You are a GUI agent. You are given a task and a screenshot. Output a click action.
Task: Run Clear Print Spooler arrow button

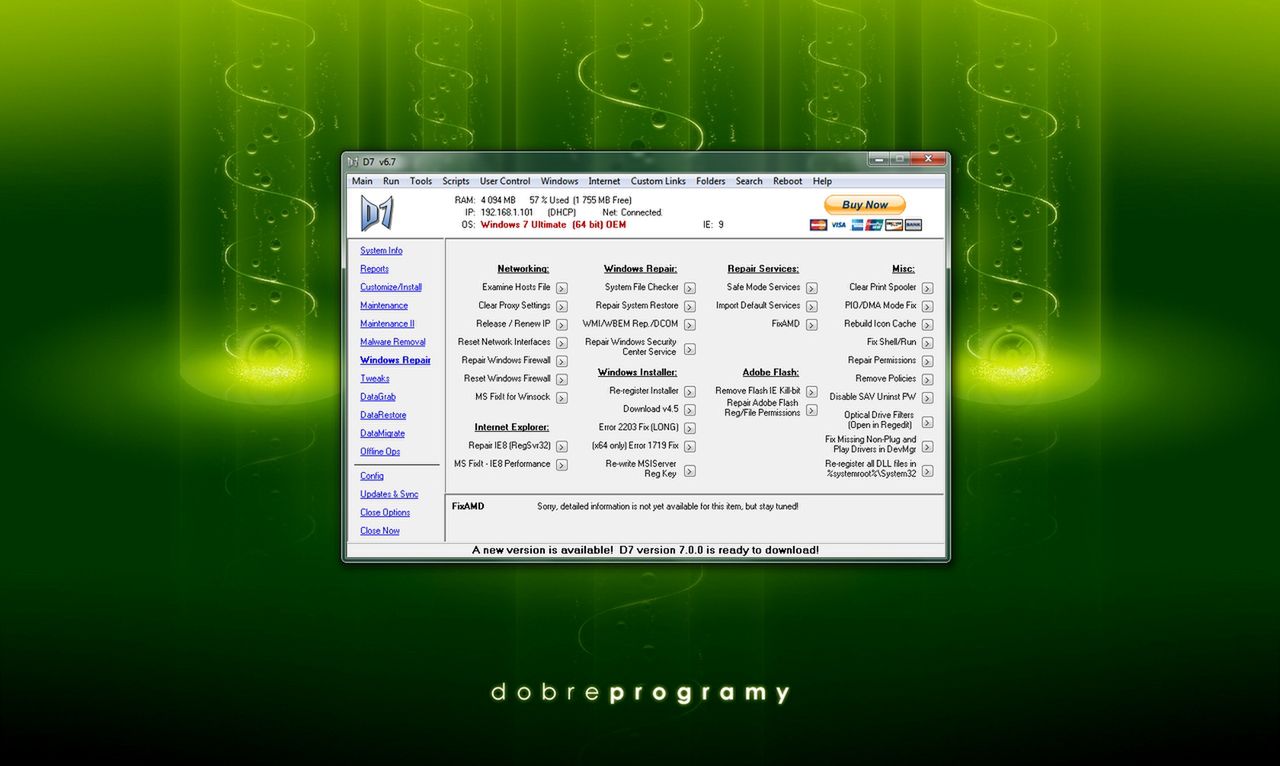point(927,288)
